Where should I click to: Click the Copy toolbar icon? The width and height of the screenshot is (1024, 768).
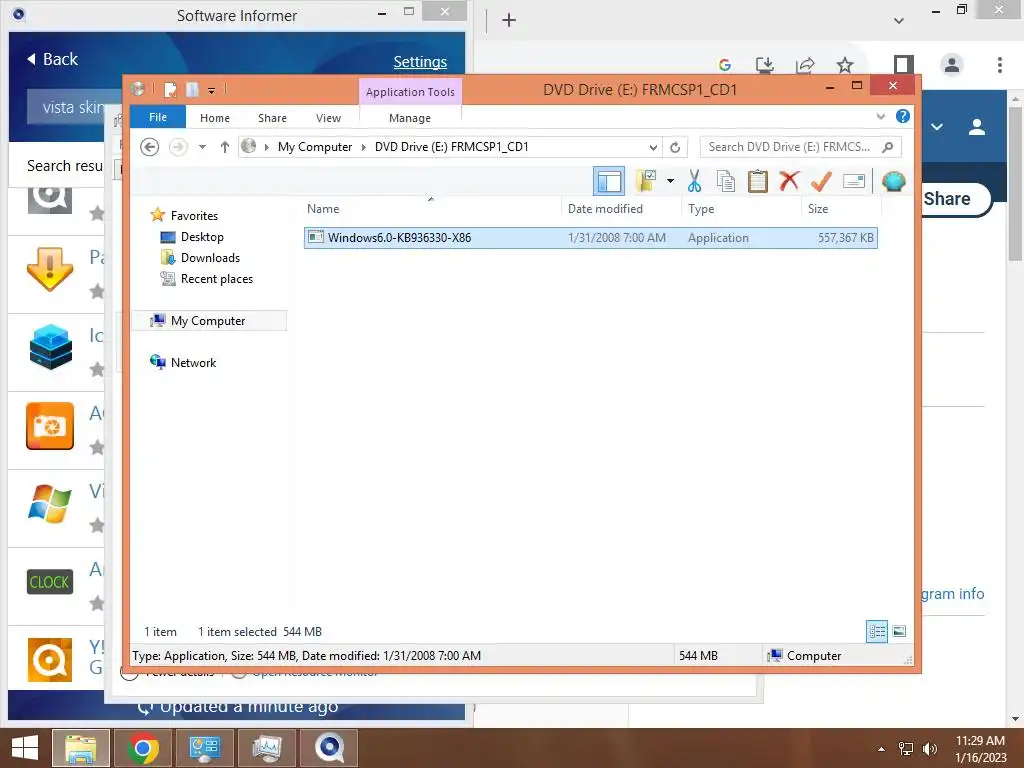(x=726, y=181)
